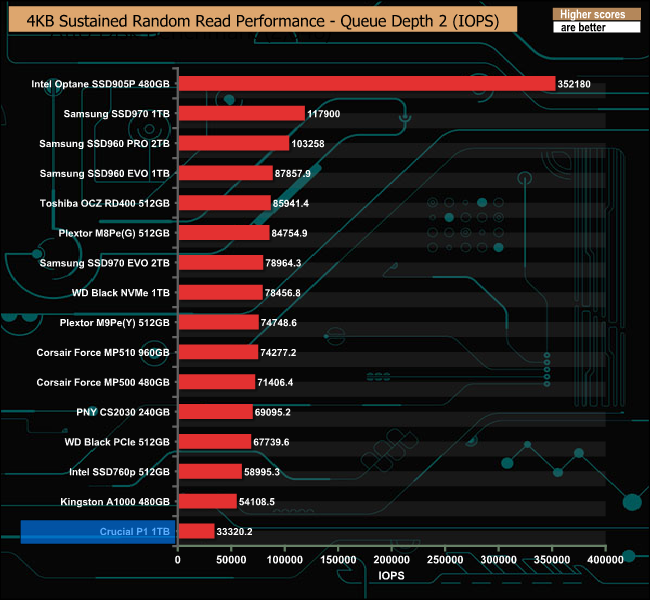650x600 pixels.
Task: Select the 'Toshiba OCZ RD400 512GB' label
Action: tap(105, 203)
